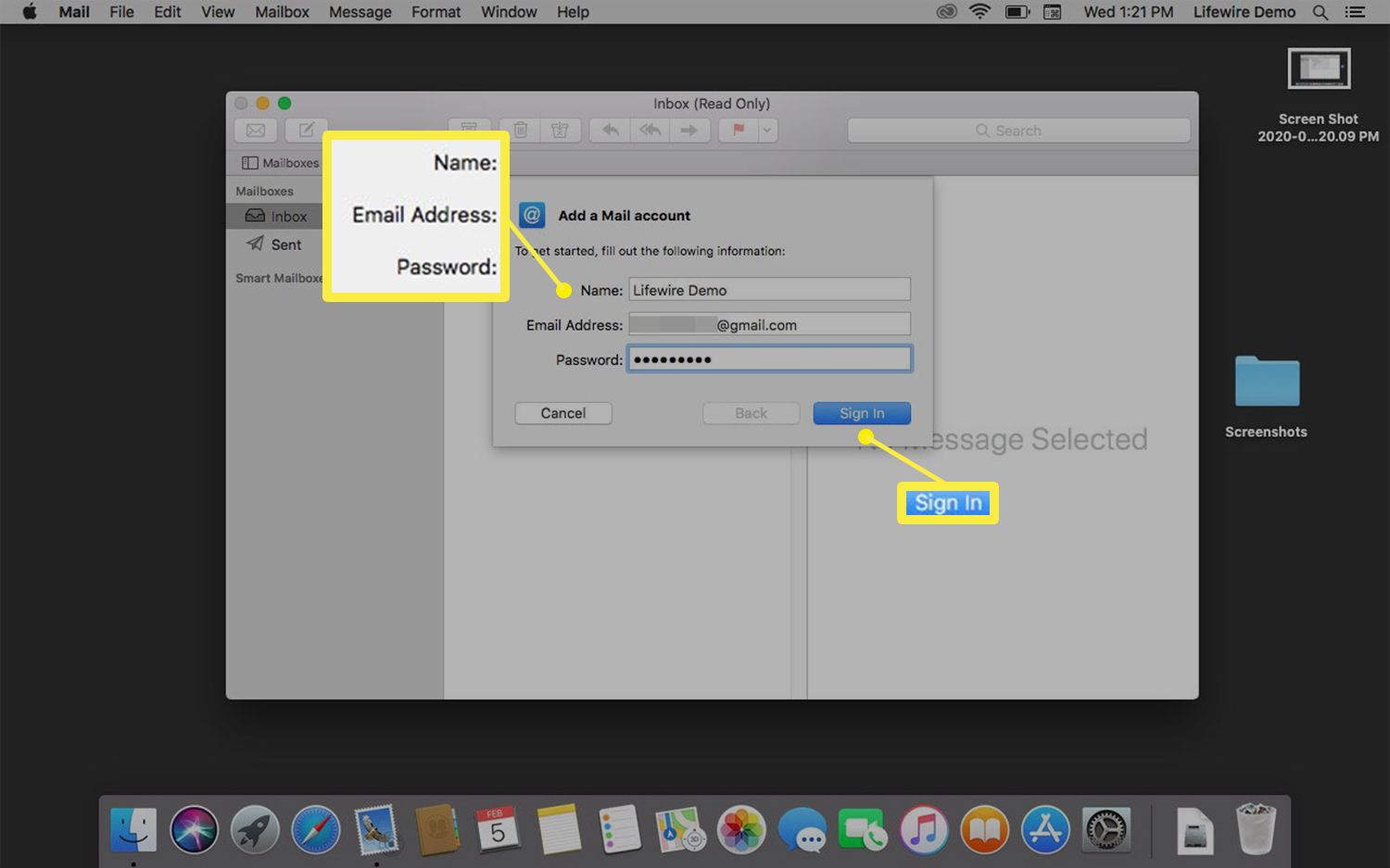Image resolution: width=1390 pixels, height=868 pixels.
Task: Open Launchpad rocket icon in dock
Action: click(255, 829)
